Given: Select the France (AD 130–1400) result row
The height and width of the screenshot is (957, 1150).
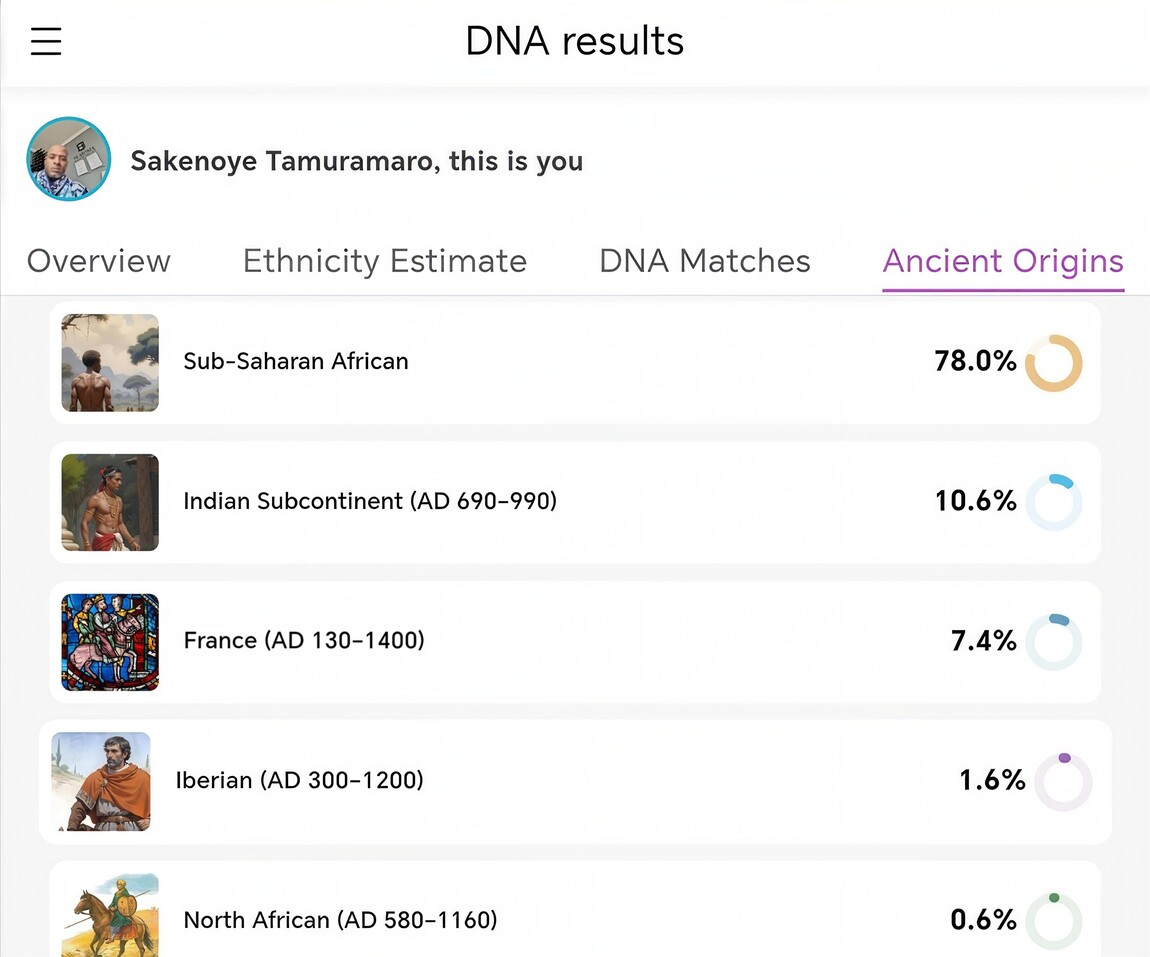Looking at the screenshot, I should [575, 641].
